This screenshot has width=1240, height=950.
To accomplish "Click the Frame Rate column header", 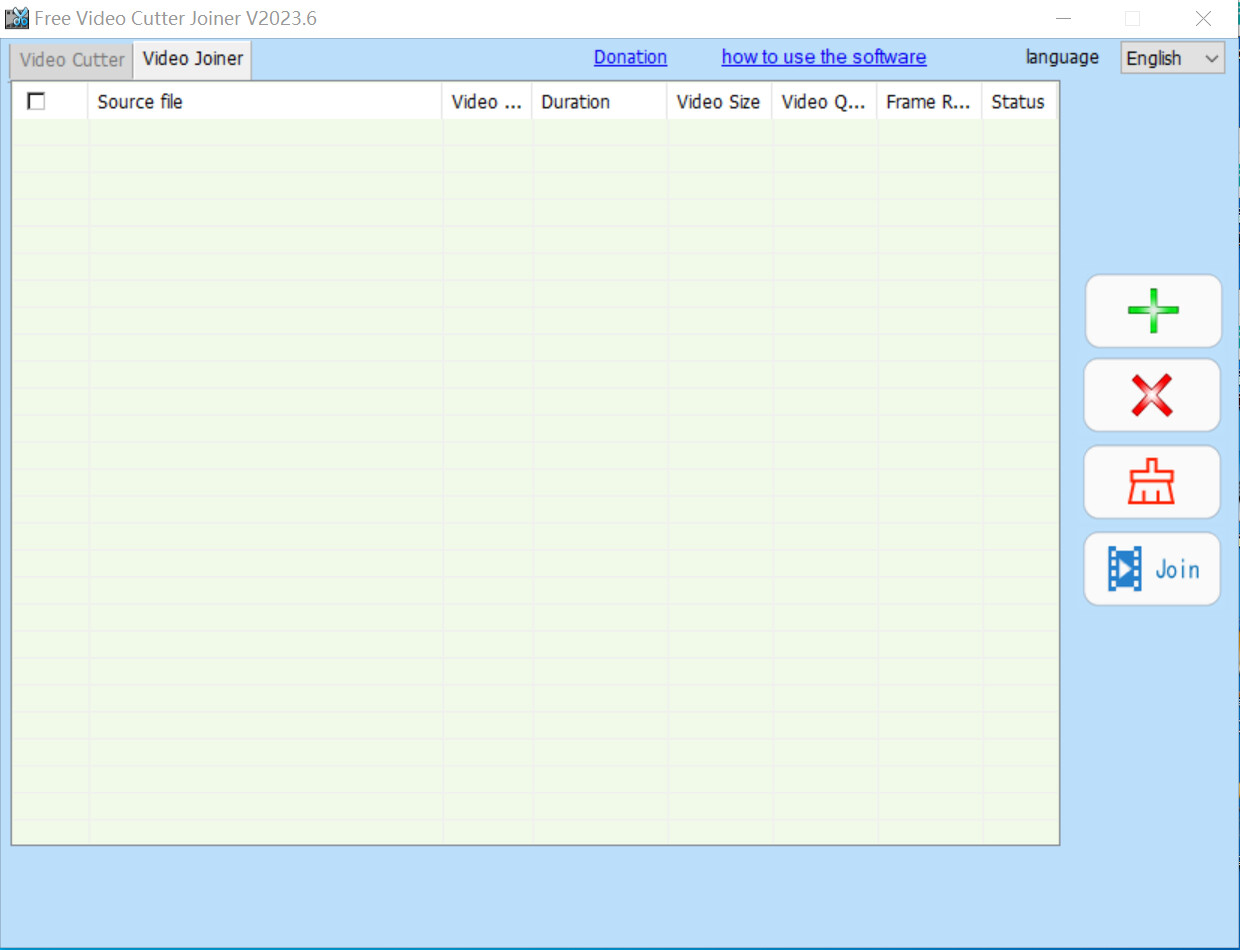I will (x=928, y=102).
